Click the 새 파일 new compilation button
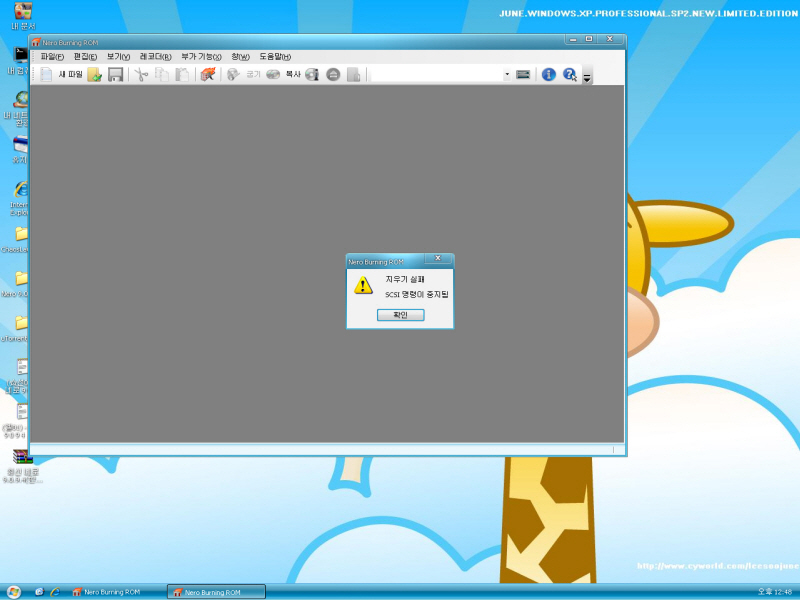The height and width of the screenshot is (600, 800). [61, 74]
